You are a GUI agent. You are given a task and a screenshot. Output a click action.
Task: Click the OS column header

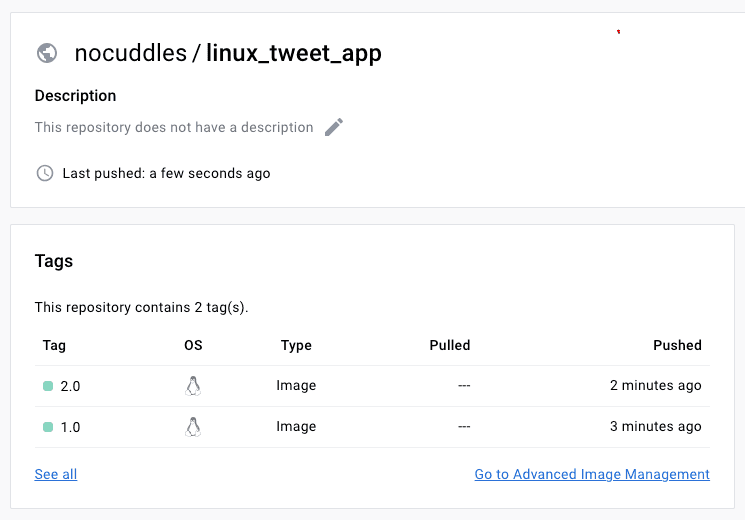tap(193, 345)
